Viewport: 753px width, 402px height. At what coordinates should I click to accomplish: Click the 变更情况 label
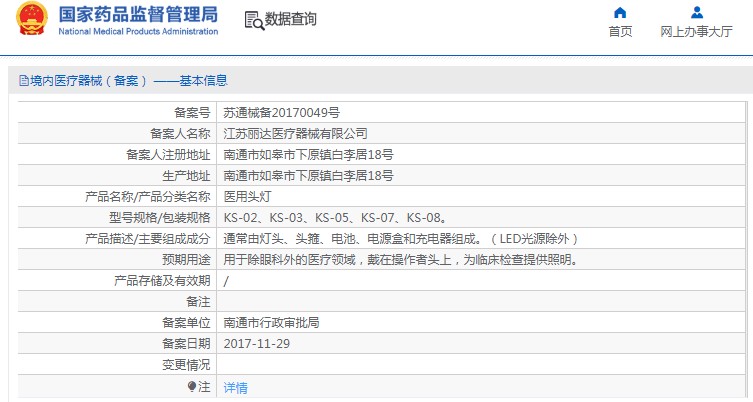[x=186, y=365]
